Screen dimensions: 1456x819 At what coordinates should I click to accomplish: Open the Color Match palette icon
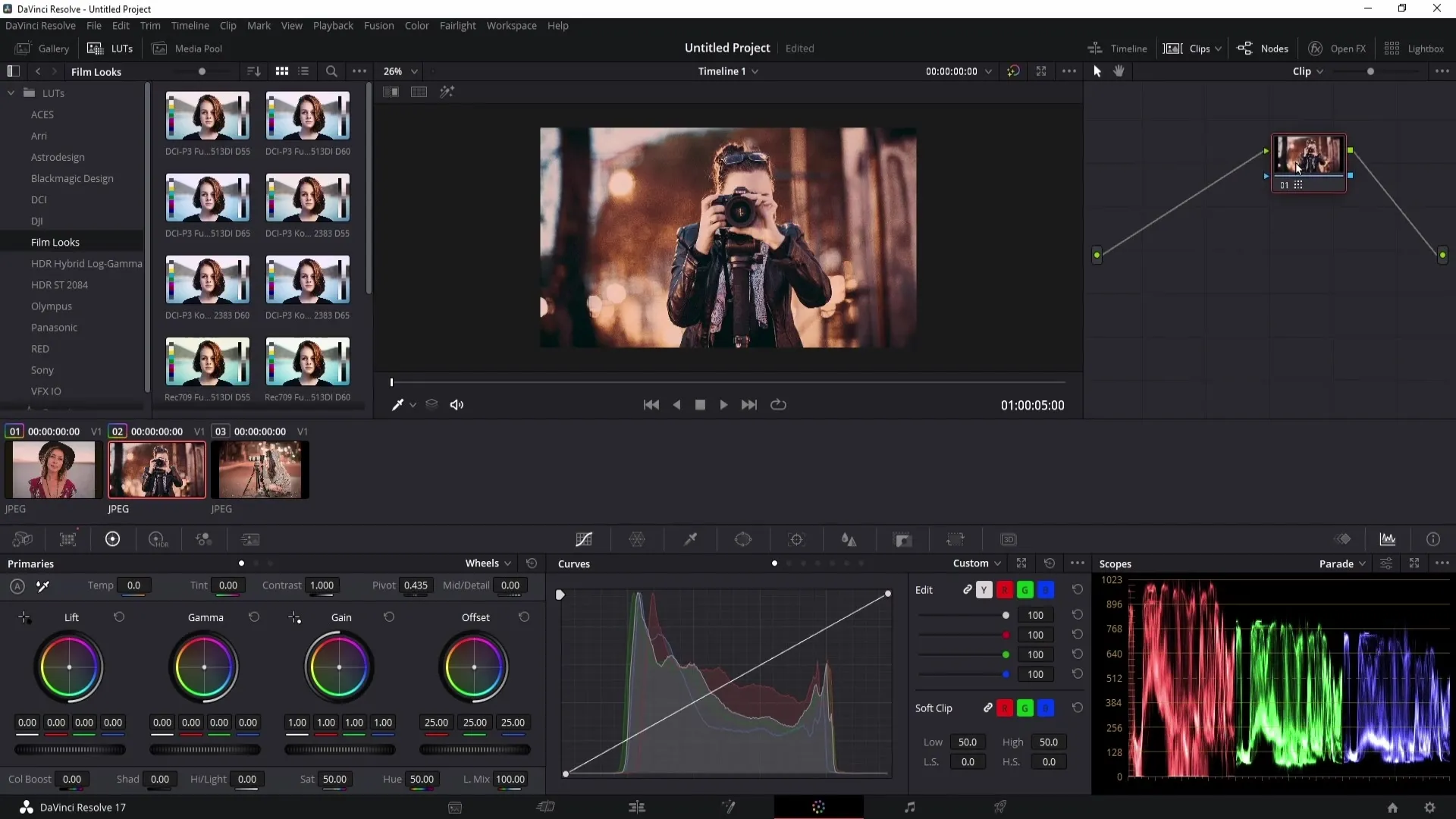pyautogui.click(x=68, y=539)
